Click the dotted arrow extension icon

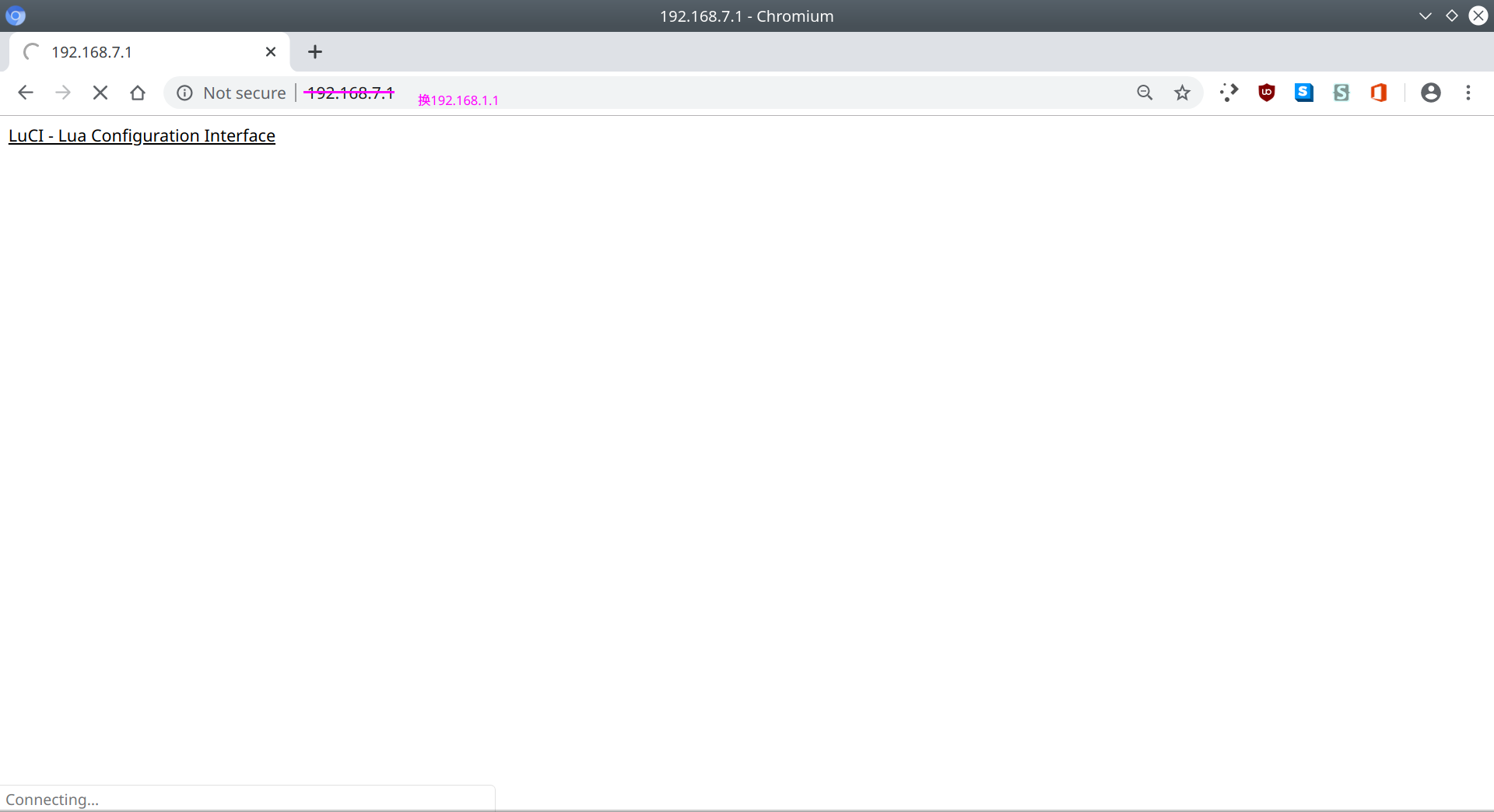click(1229, 93)
